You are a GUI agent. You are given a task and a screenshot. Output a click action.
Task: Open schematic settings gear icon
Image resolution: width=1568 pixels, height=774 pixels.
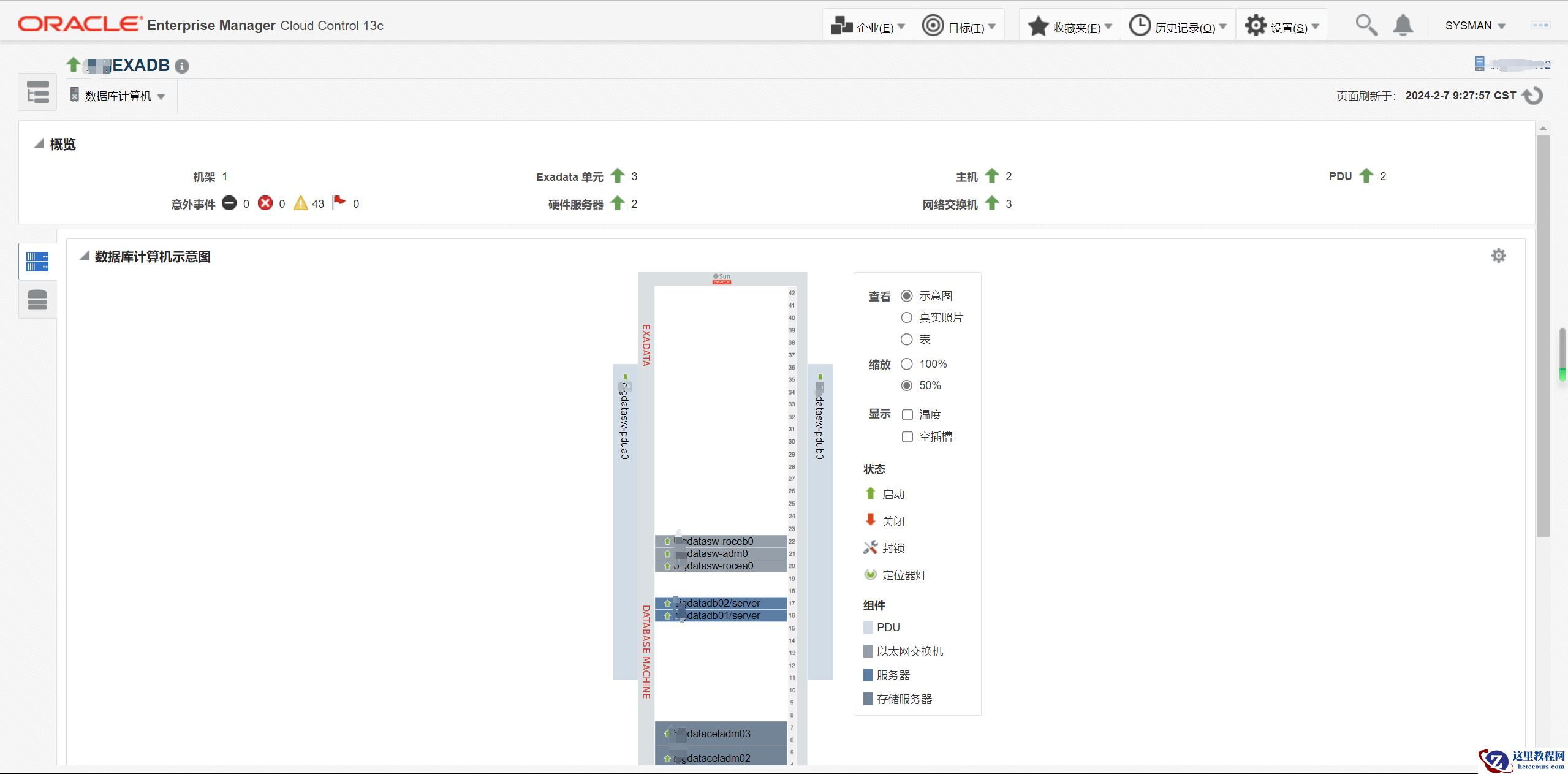[x=1498, y=256]
